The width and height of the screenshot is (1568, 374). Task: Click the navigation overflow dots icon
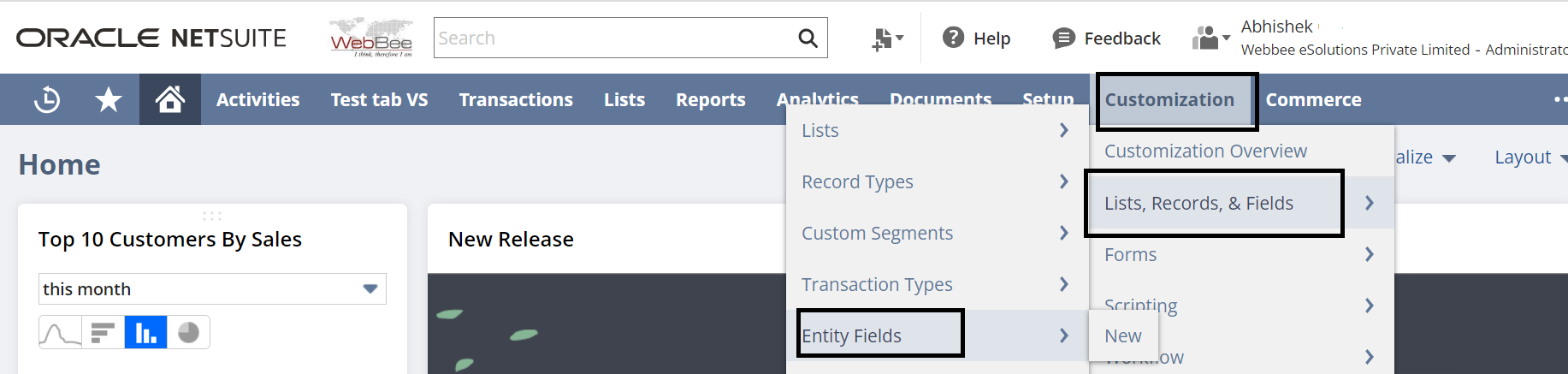[1560, 99]
